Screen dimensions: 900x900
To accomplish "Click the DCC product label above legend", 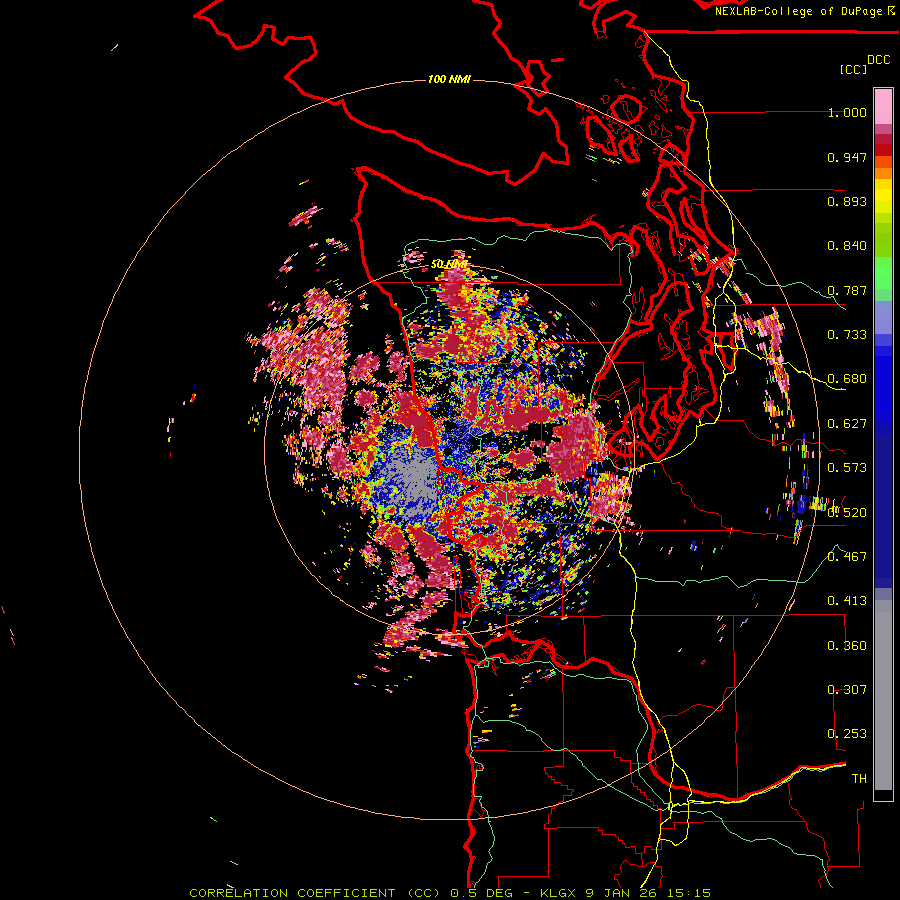I will (x=878, y=60).
